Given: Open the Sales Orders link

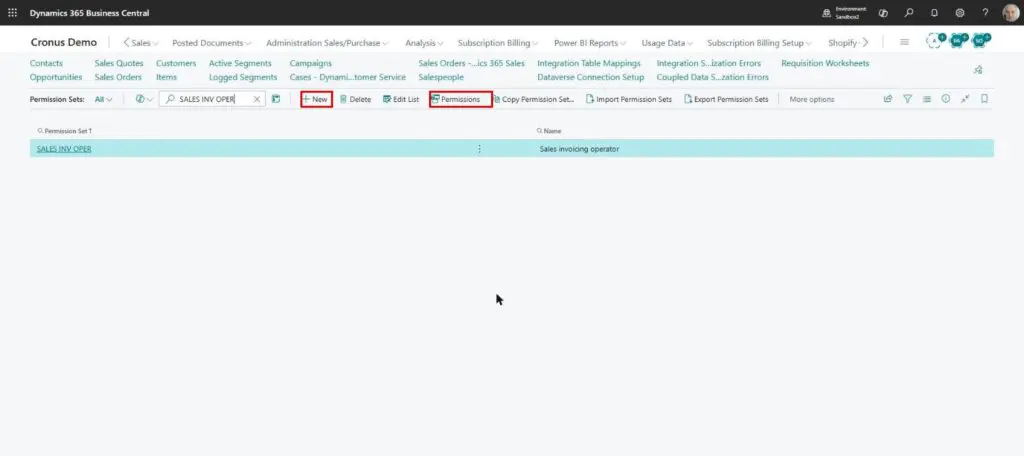Looking at the screenshot, I should coord(118,77).
